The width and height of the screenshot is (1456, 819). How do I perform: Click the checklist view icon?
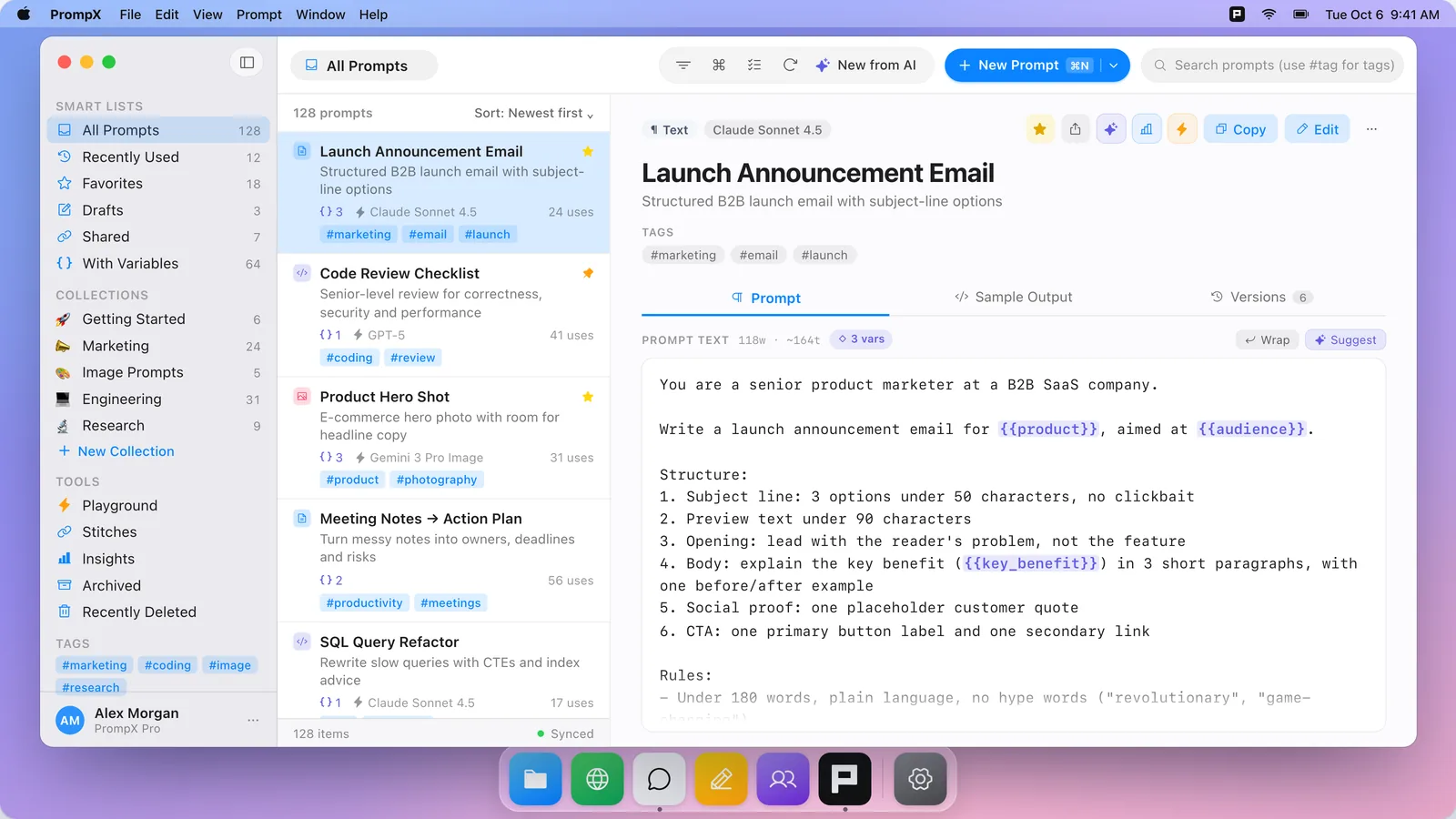tap(754, 66)
